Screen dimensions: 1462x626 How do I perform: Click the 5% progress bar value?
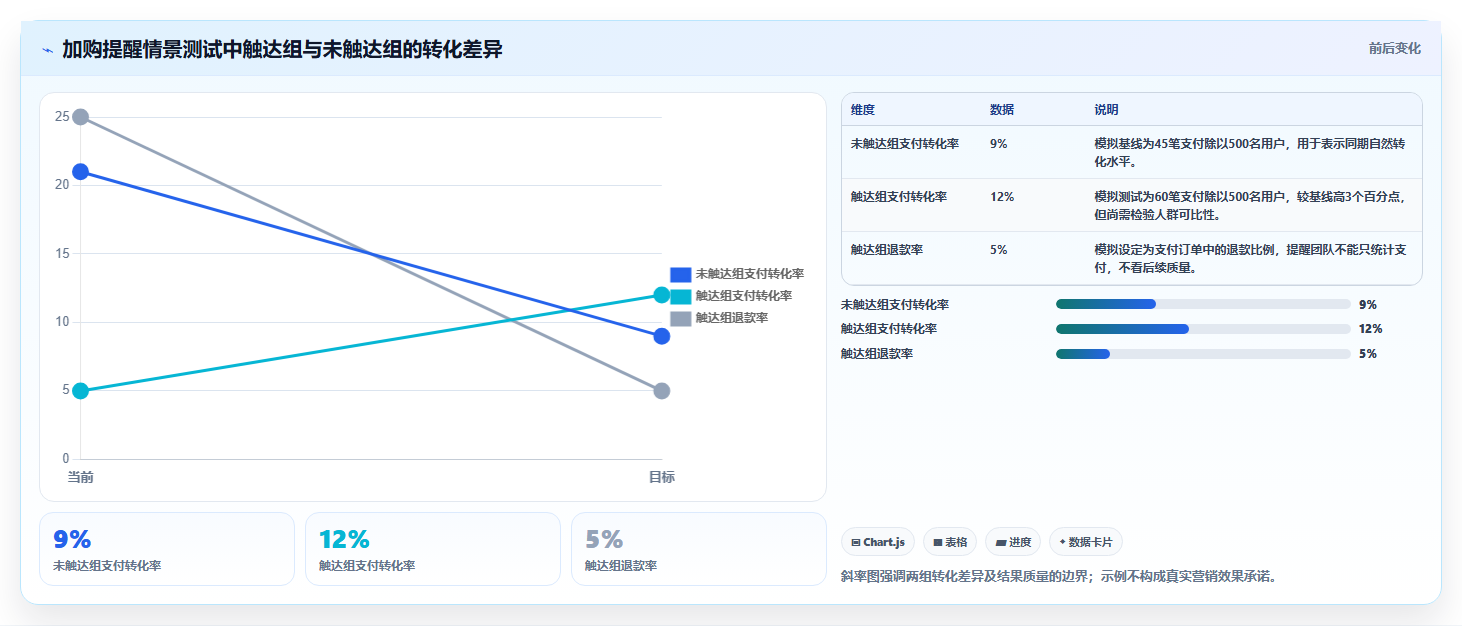point(1368,354)
